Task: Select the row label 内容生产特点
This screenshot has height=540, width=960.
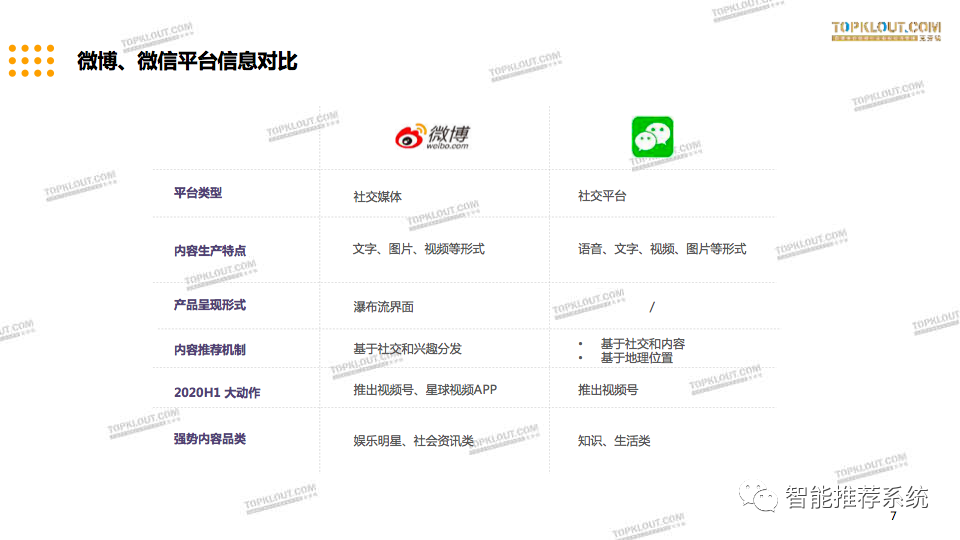Action: [x=210, y=251]
